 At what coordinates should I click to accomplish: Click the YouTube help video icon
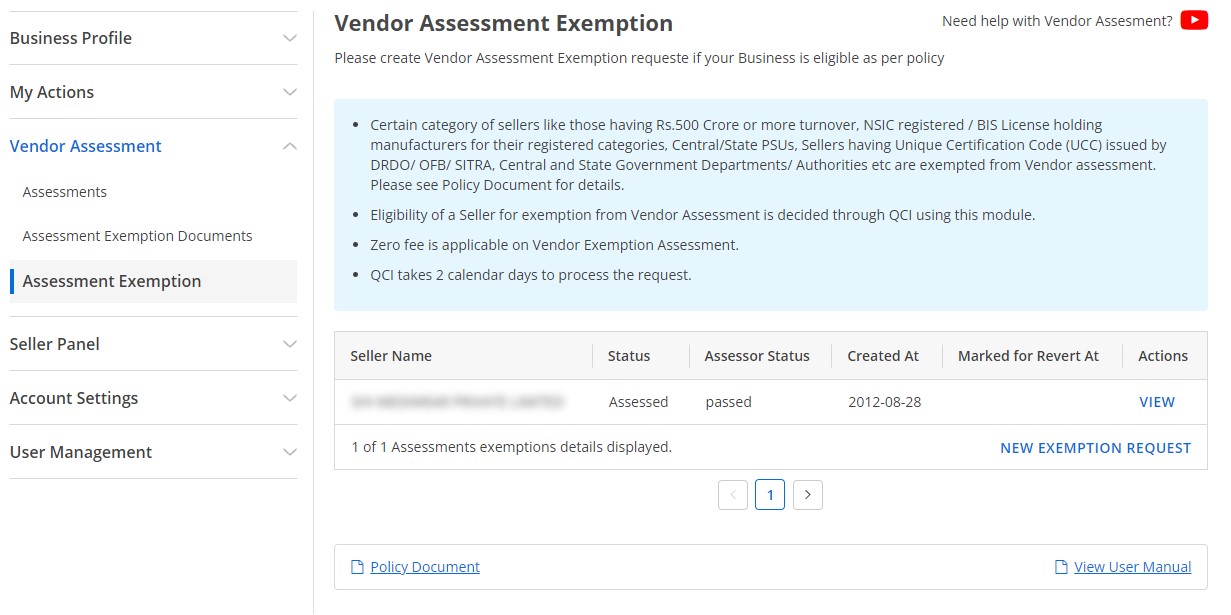pyautogui.click(x=1194, y=20)
